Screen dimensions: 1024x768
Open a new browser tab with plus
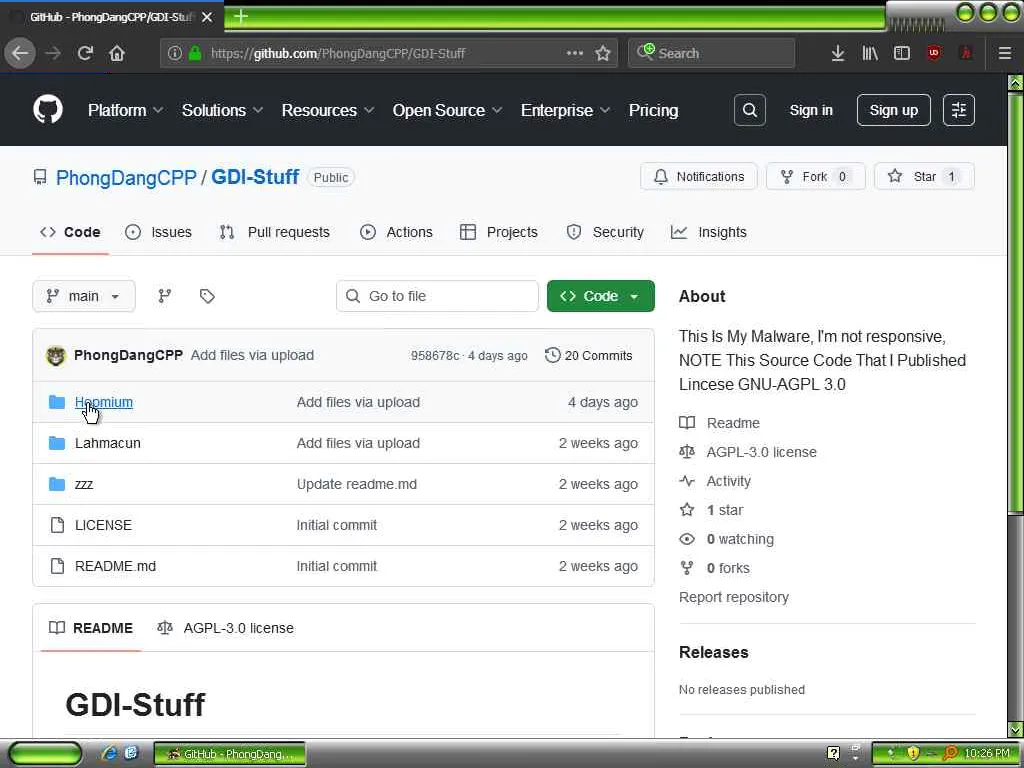240,16
